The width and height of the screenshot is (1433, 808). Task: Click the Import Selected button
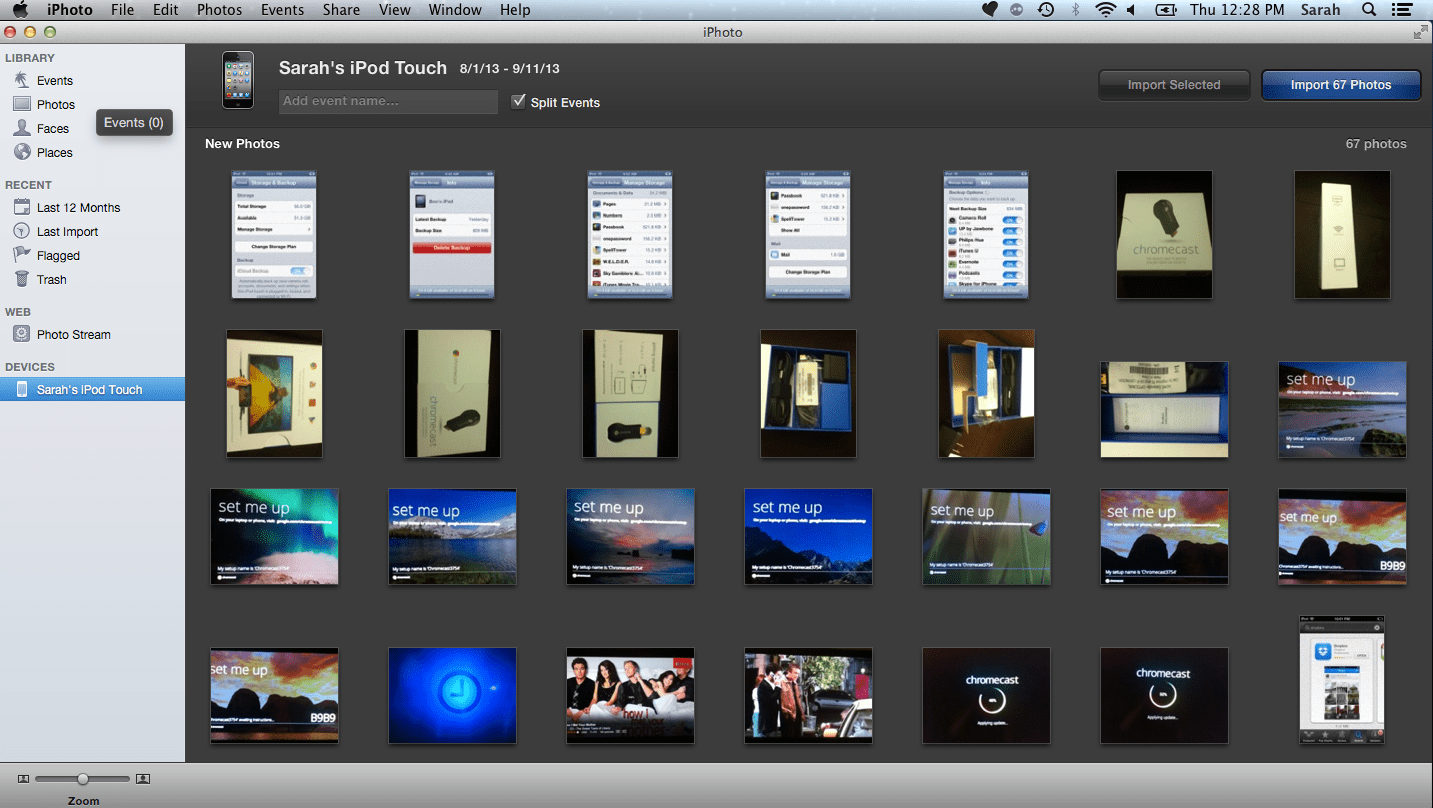(1174, 85)
